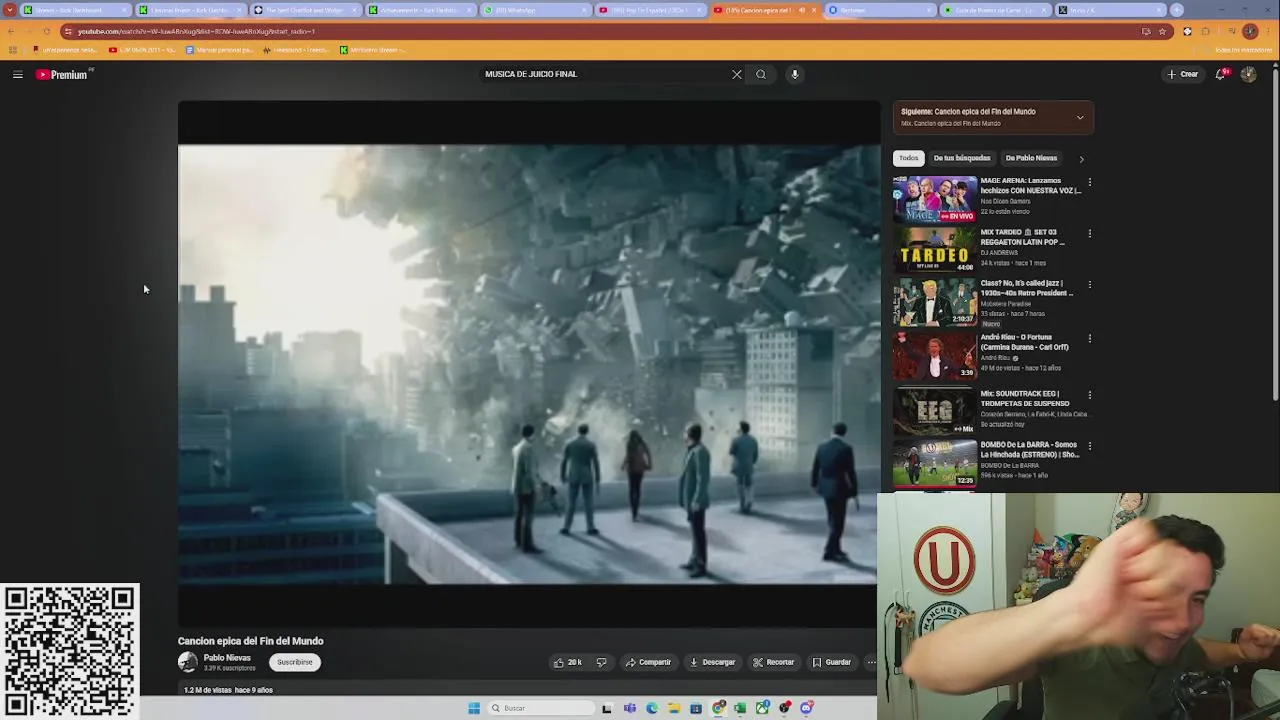
Task: Open Chrome from the taskbar
Action: [x=718, y=708]
